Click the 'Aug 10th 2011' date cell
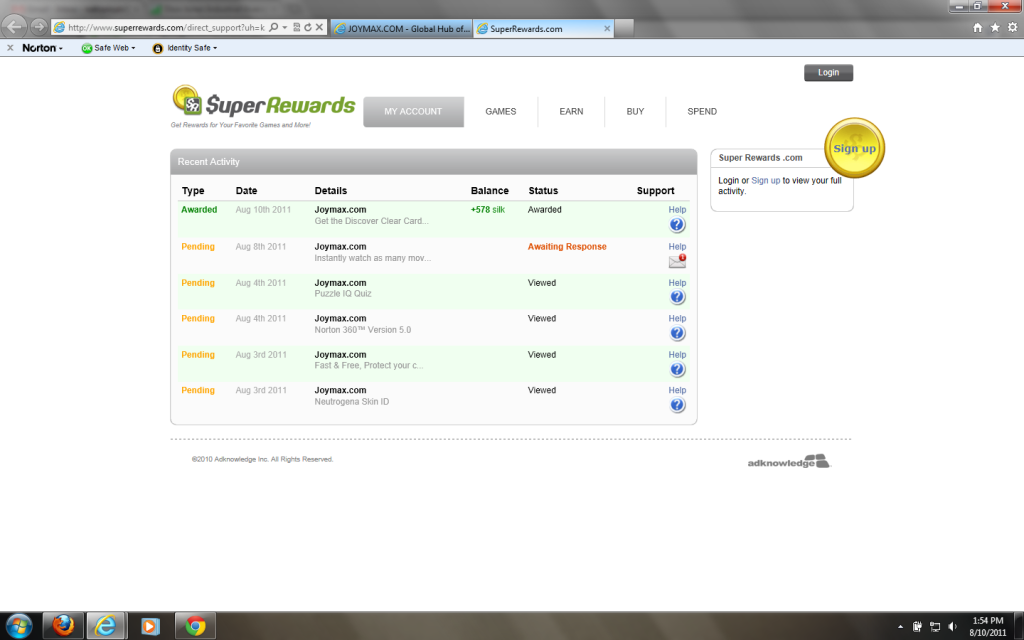This screenshot has width=1024, height=640. (x=263, y=210)
